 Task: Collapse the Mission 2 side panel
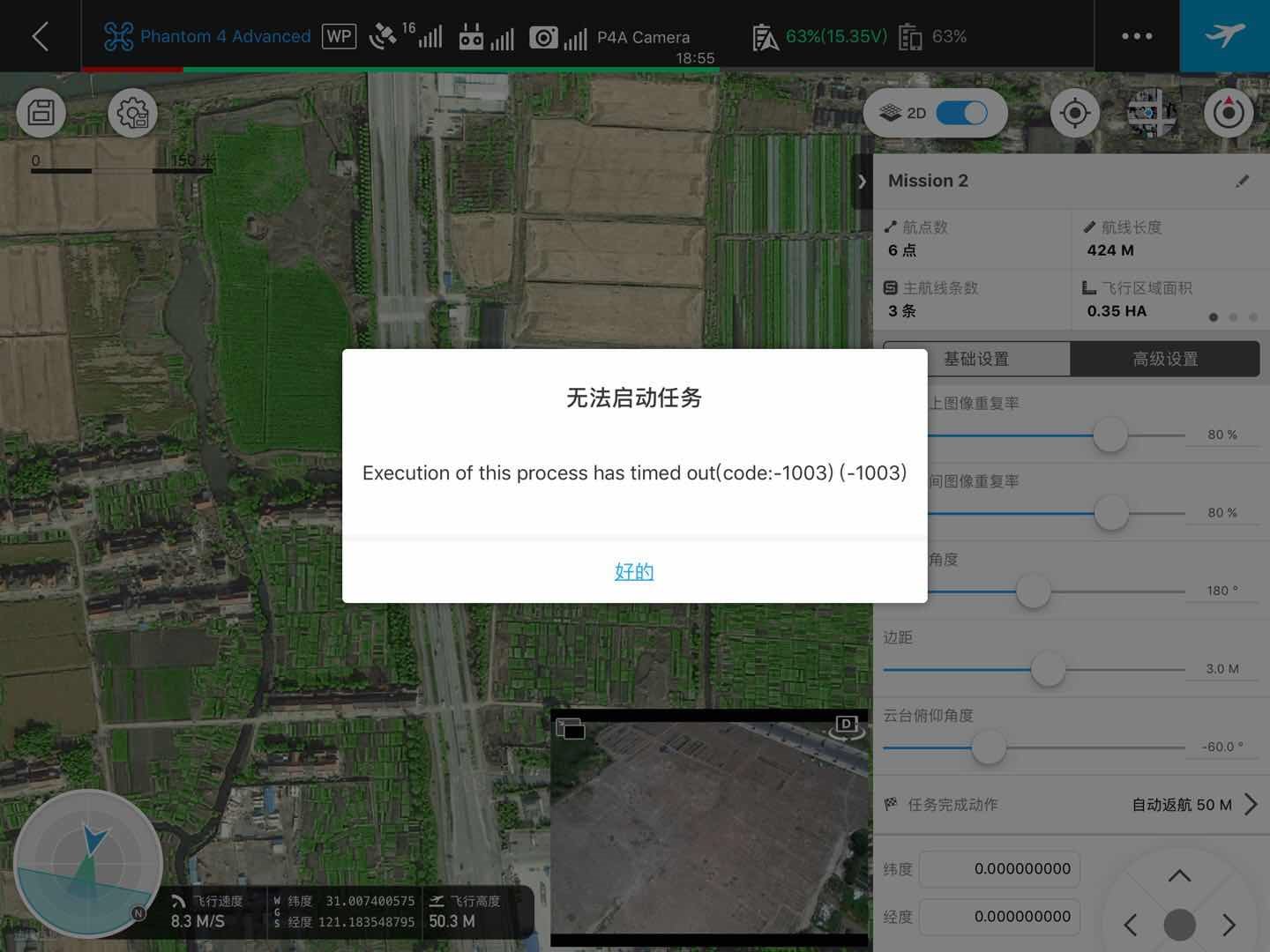tap(862, 182)
